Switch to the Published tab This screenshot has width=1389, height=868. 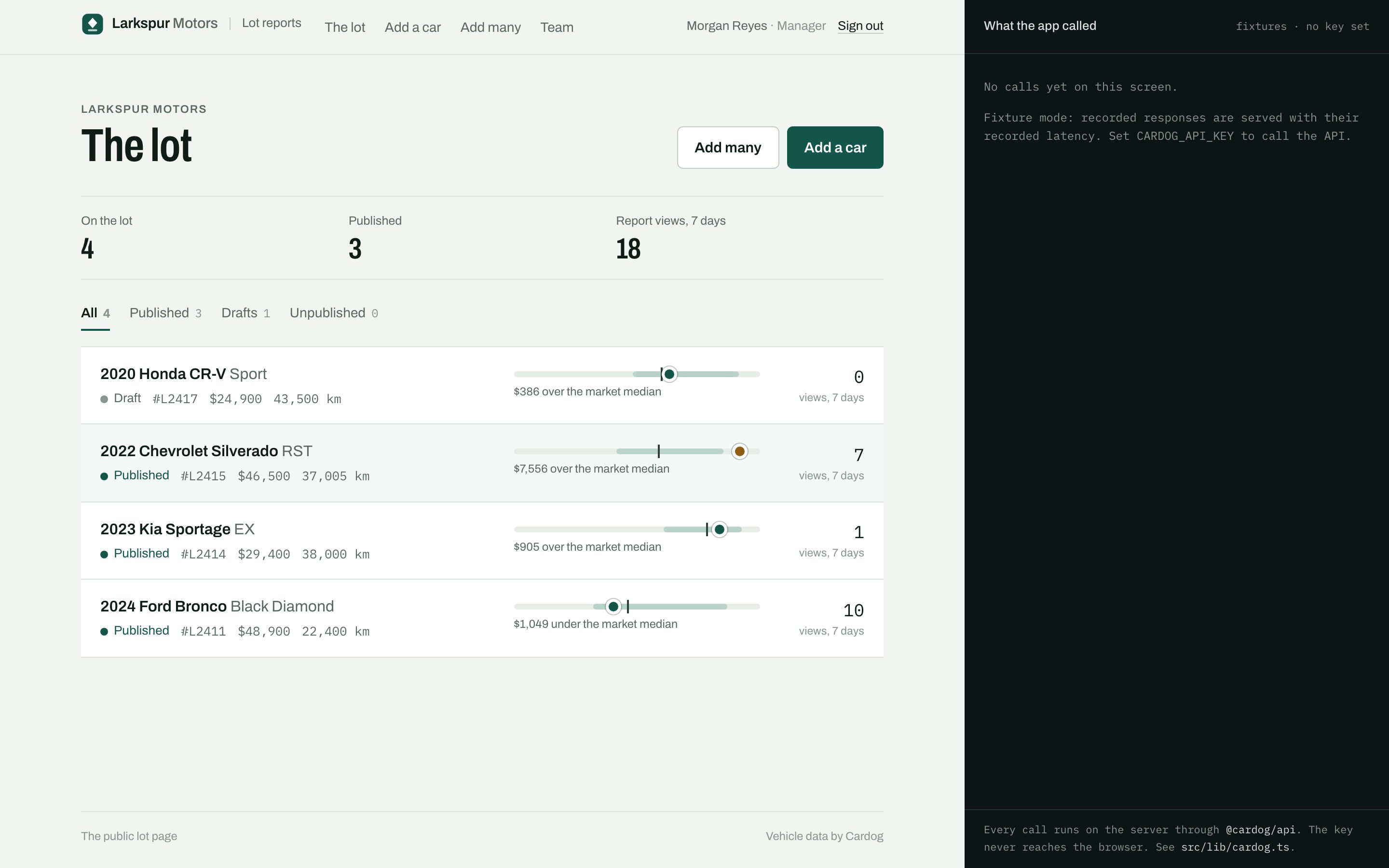(165, 313)
